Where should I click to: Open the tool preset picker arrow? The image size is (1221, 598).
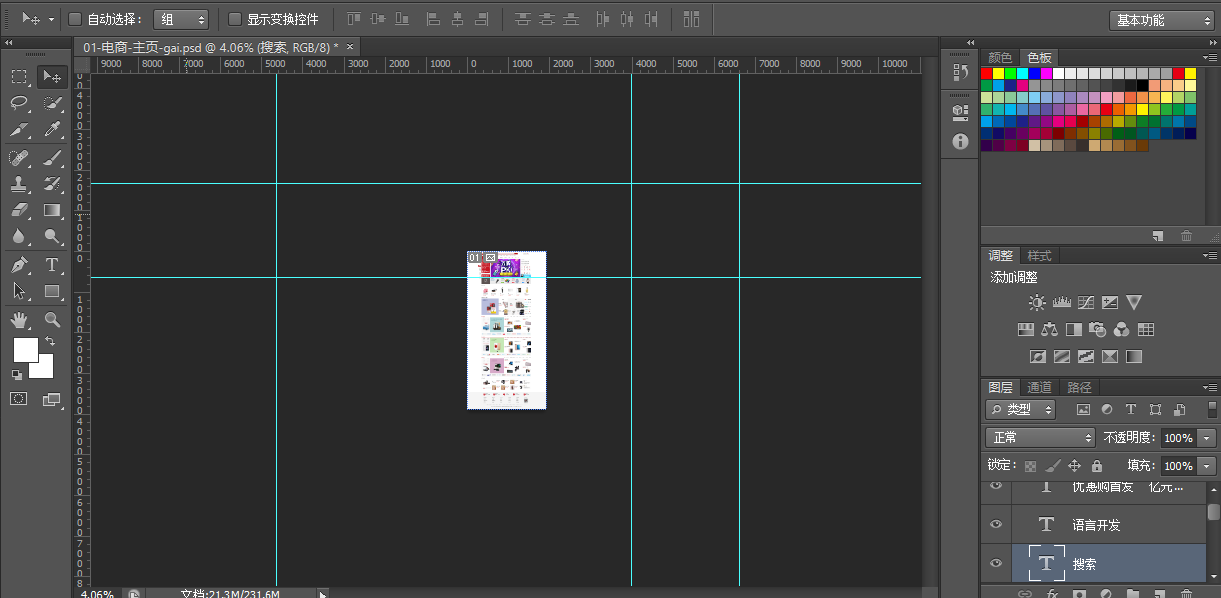[x=51, y=19]
